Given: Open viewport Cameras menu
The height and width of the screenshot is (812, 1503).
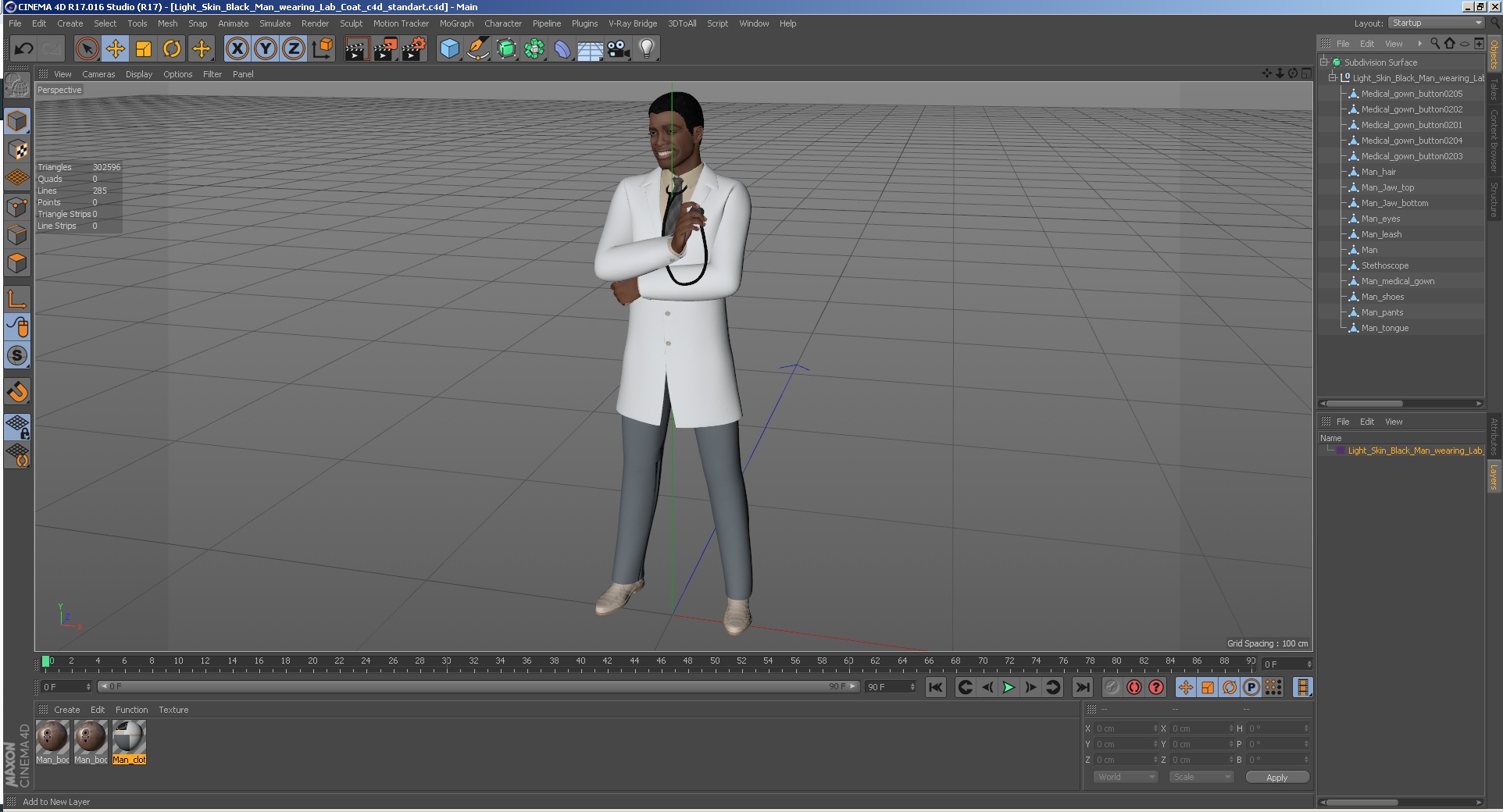Looking at the screenshot, I should tap(98, 74).
